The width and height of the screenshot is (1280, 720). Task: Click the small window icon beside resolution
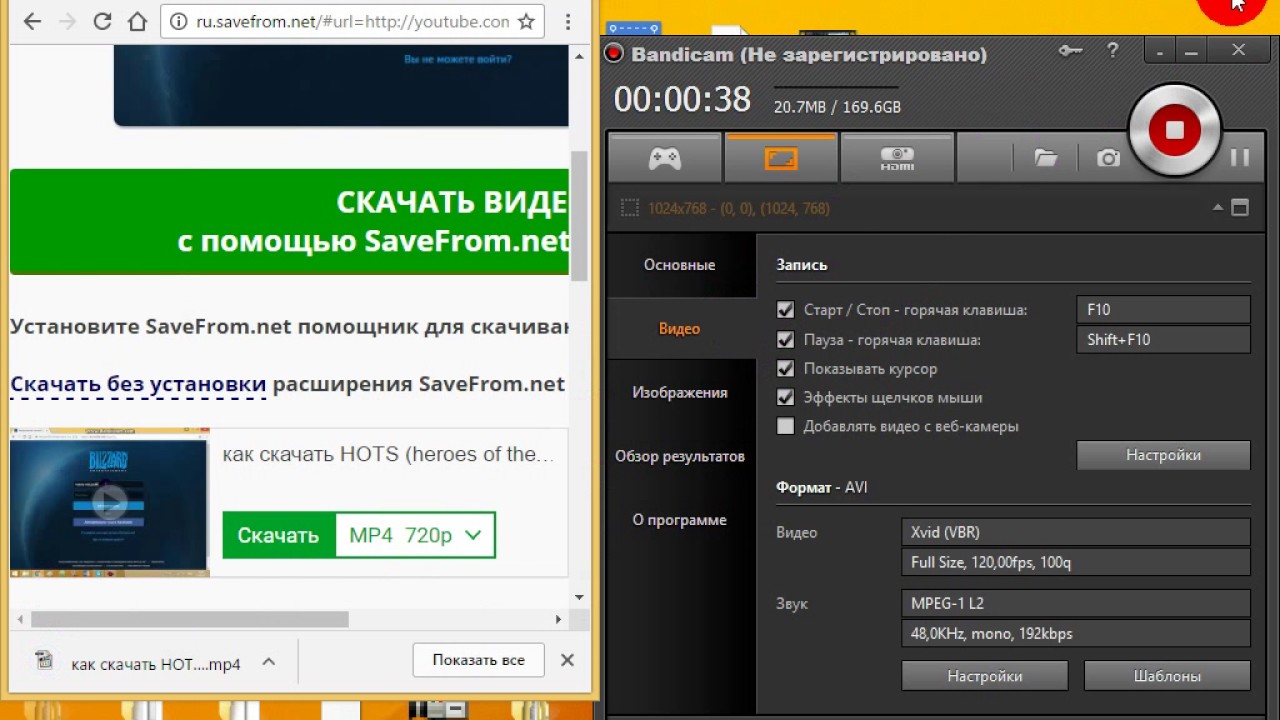click(1240, 208)
